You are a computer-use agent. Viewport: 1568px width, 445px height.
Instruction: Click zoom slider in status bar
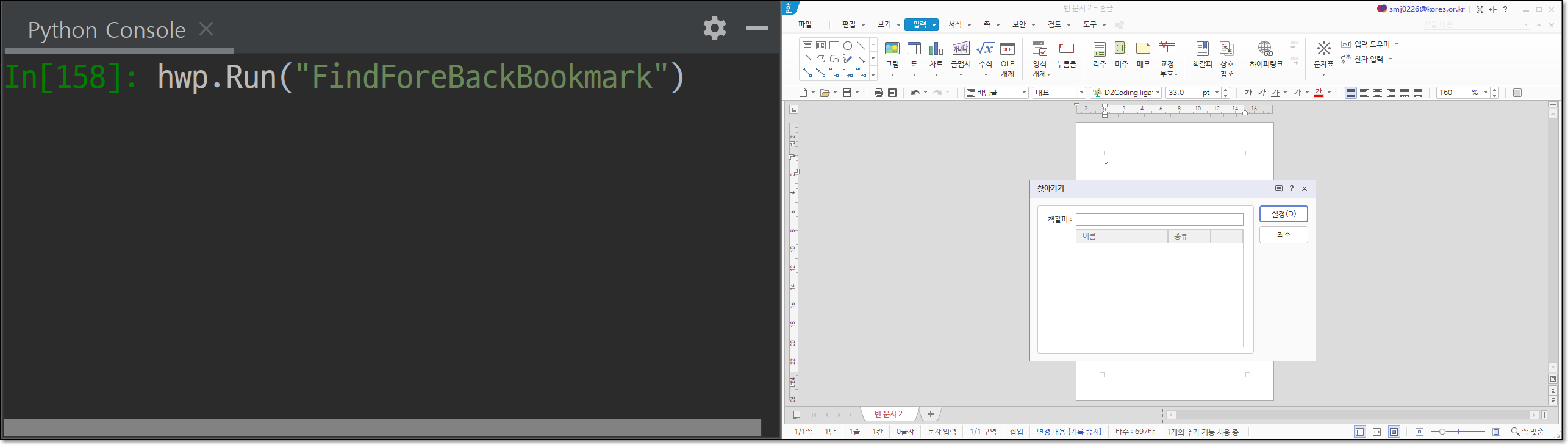pos(1458,432)
